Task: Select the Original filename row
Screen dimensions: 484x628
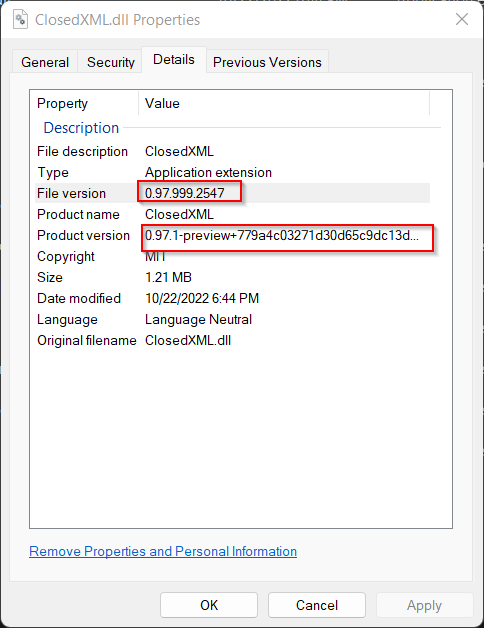Action: [x=232, y=340]
